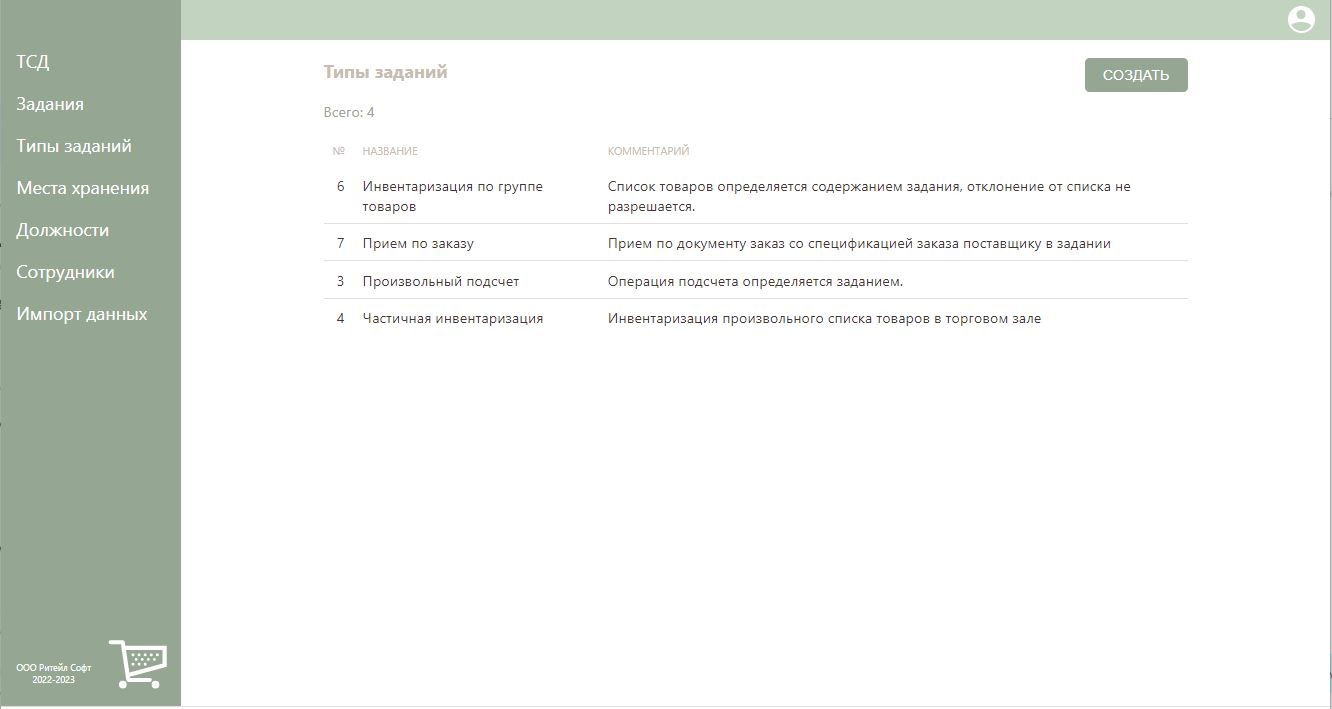Select the Произвольный подсчет row

(756, 281)
